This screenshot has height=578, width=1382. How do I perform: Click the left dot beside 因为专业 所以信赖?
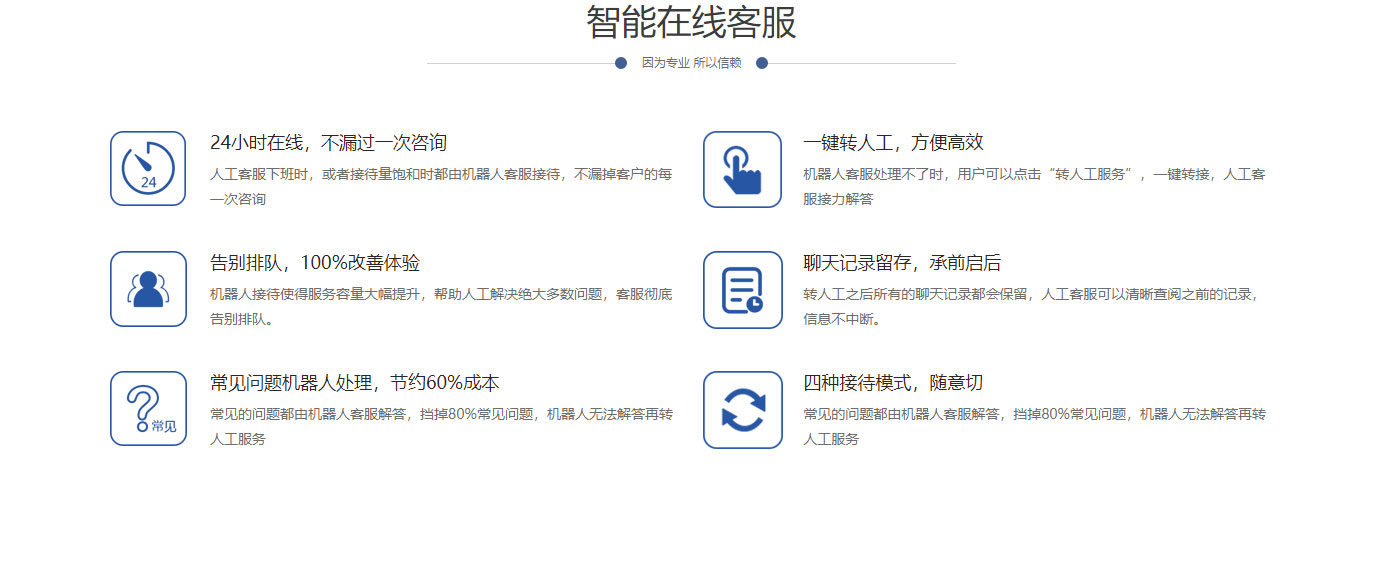tap(621, 63)
